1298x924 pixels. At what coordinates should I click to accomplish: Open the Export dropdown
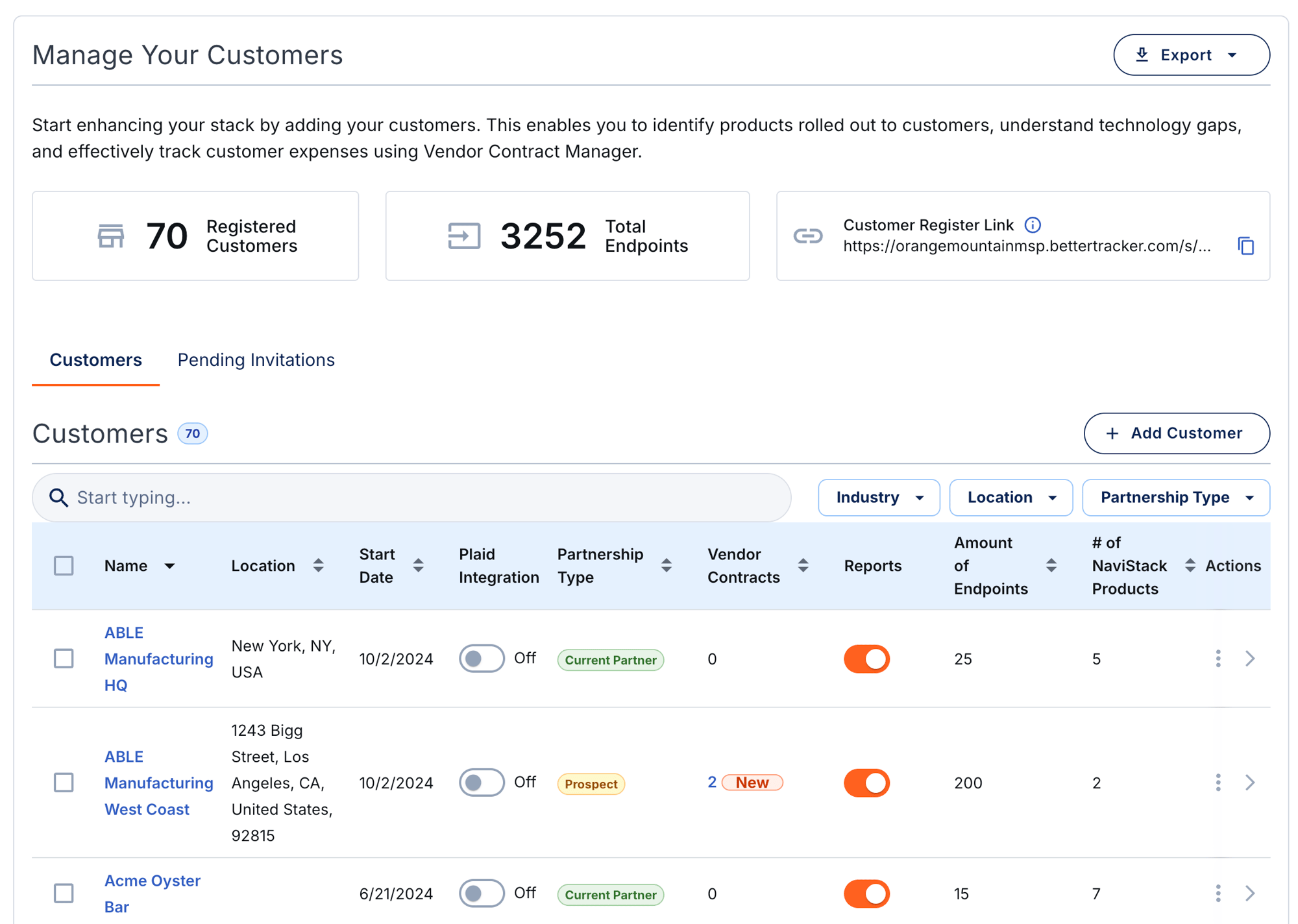click(x=1192, y=55)
